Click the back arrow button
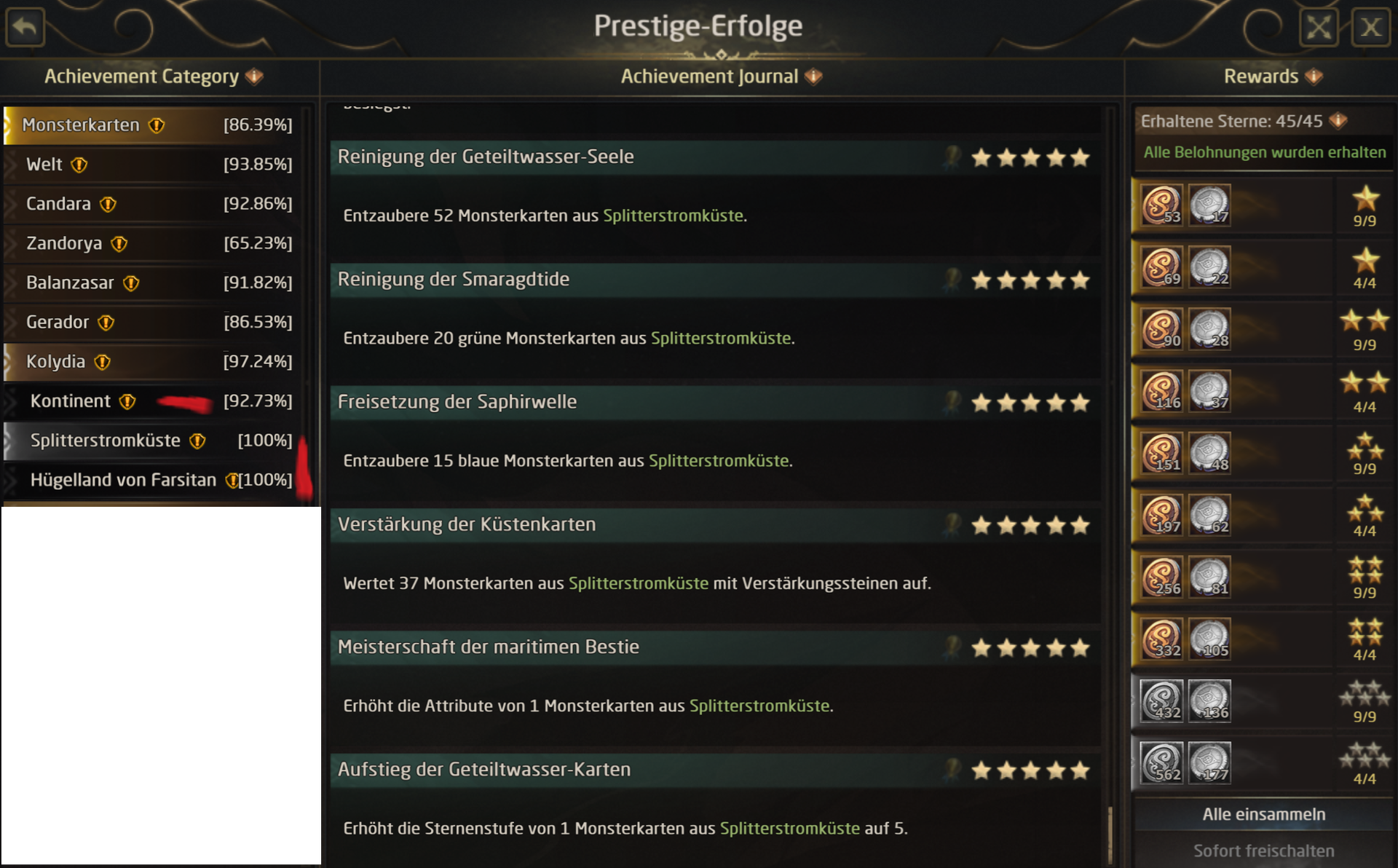 tap(25, 27)
